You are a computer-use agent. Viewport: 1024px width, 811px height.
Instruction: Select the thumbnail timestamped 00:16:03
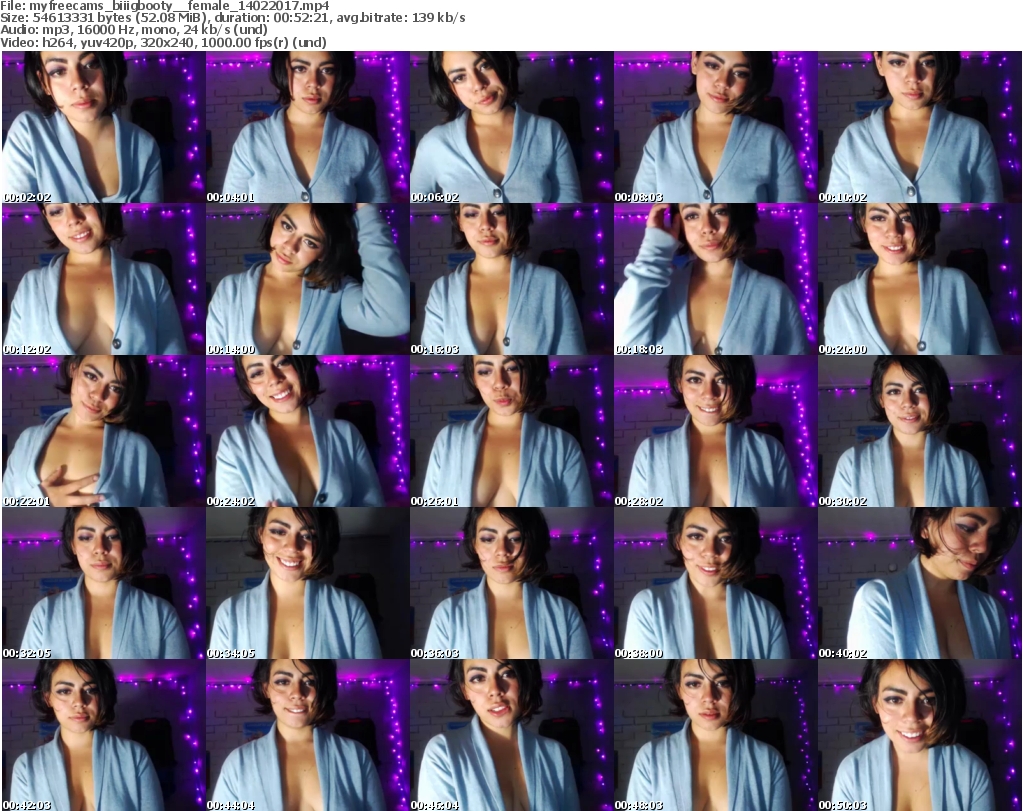[511, 279]
